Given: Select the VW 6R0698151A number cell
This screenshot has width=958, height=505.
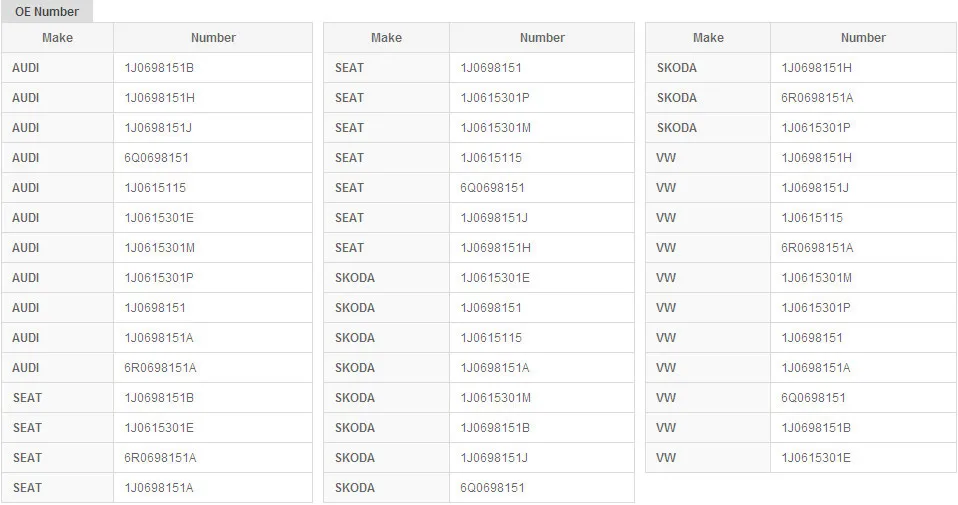Looking at the screenshot, I should (x=817, y=248).
